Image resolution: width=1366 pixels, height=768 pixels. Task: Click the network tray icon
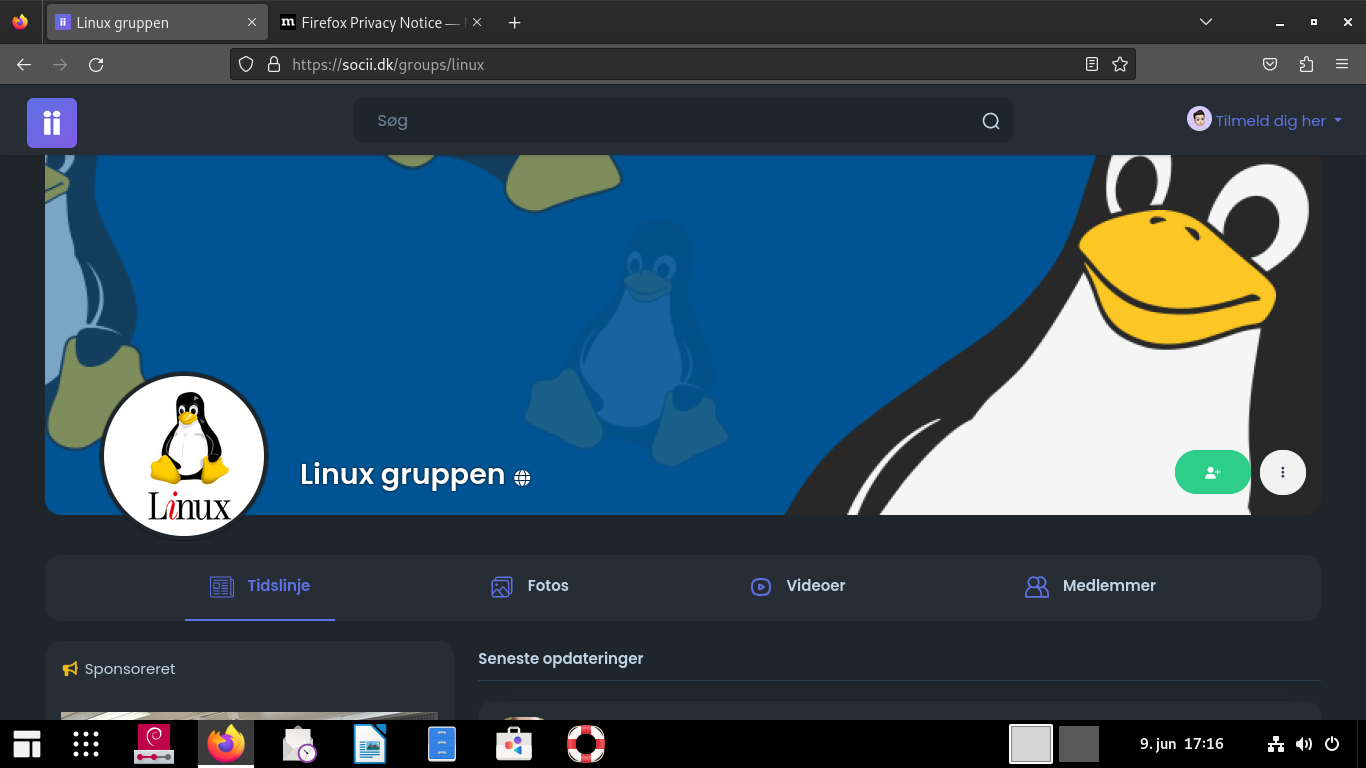(x=1275, y=744)
